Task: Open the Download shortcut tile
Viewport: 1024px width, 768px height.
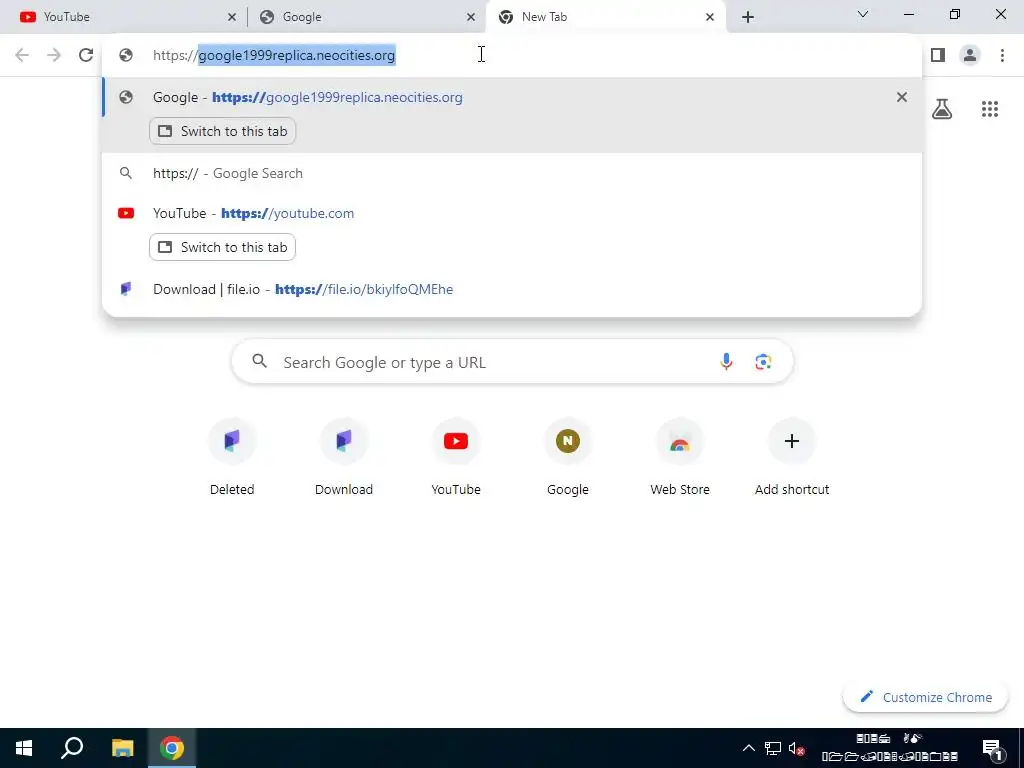Action: 344,457
